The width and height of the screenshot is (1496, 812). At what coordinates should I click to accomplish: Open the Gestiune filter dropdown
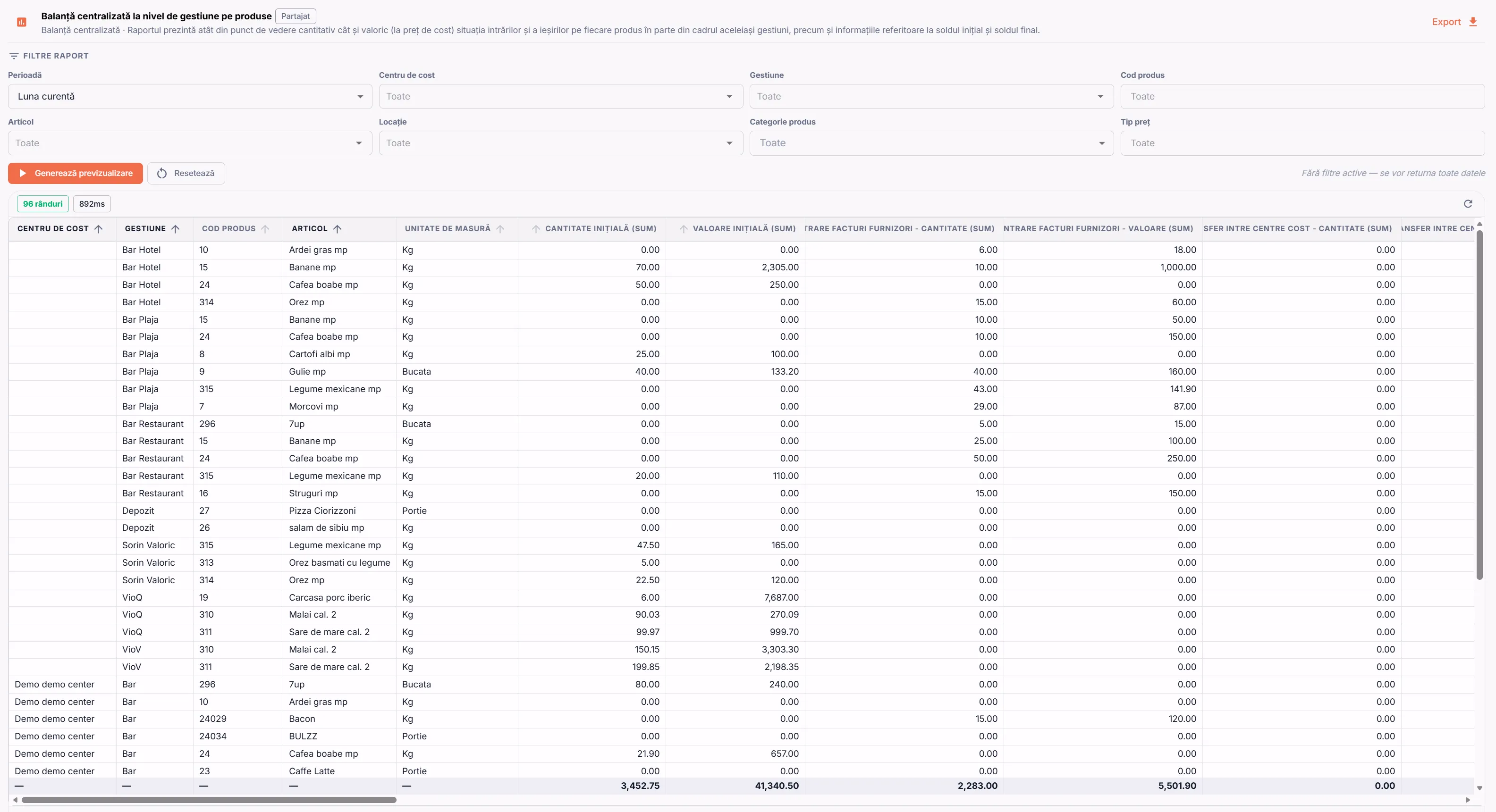(931, 96)
